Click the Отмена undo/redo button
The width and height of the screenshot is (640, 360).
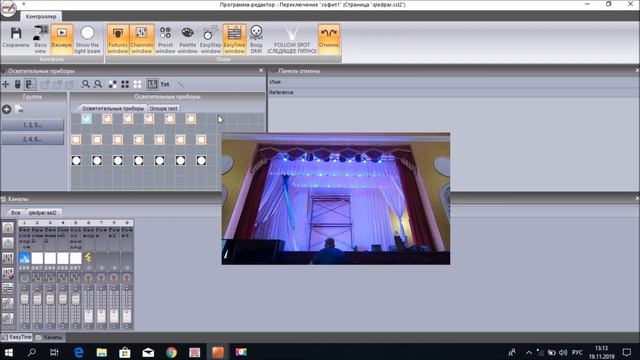click(329, 39)
